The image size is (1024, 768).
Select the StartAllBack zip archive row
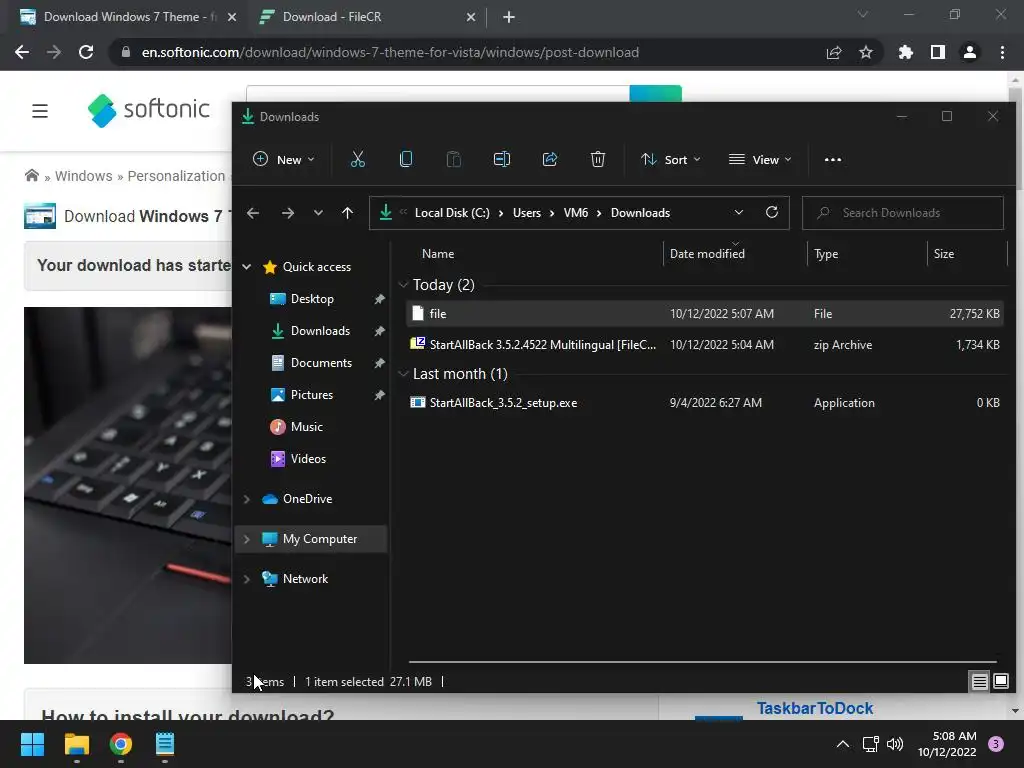pyautogui.click(x=704, y=345)
